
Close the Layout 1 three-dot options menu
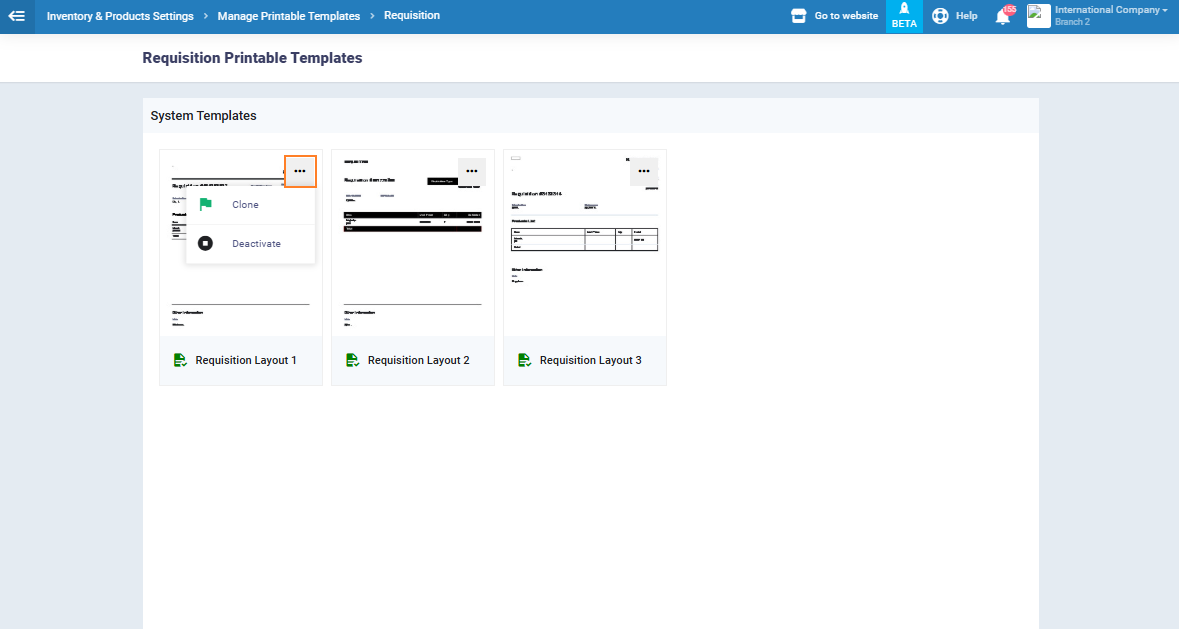click(300, 172)
